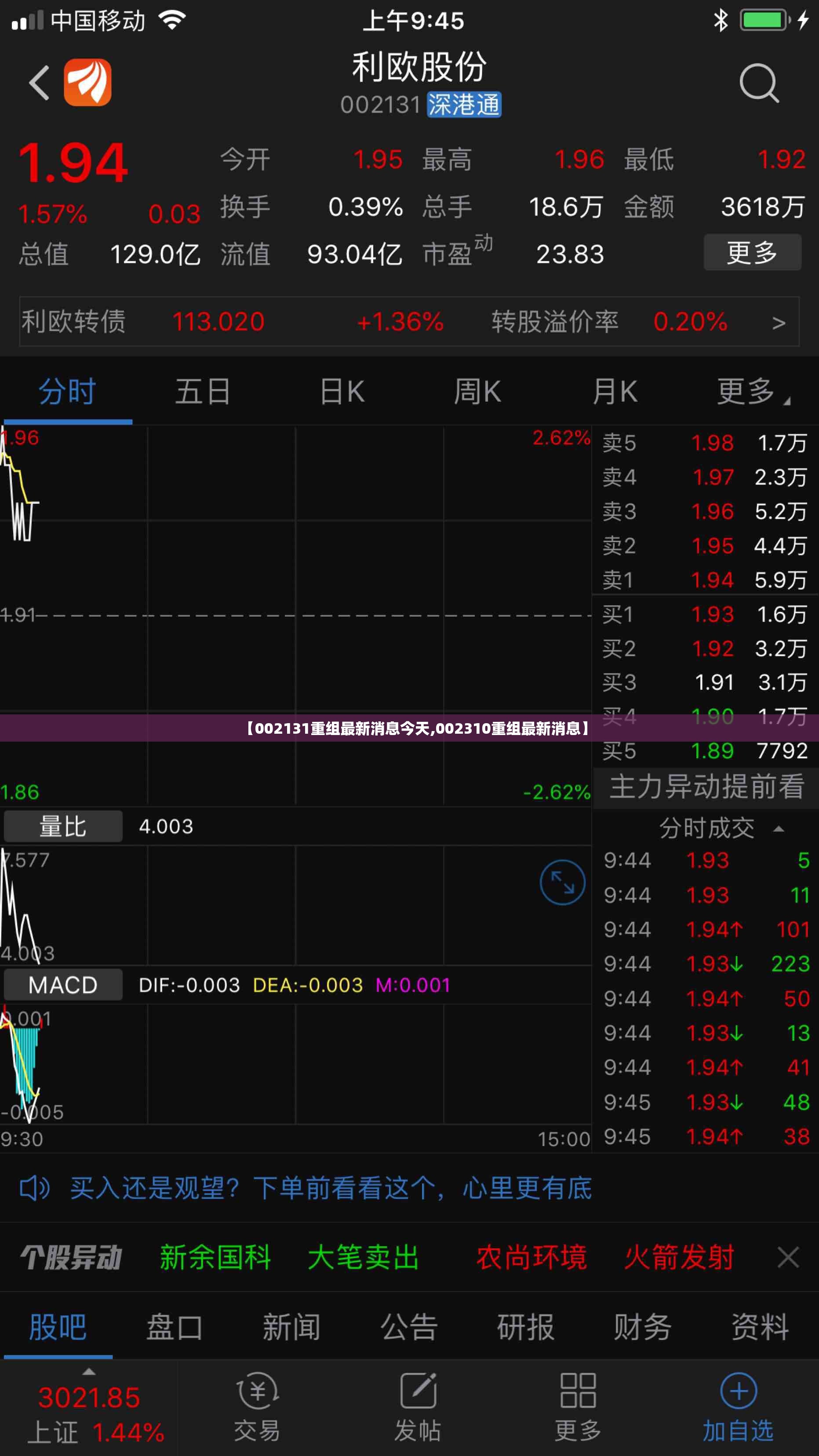
Task: Open the 研报 tab
Action: [526, 1327]
